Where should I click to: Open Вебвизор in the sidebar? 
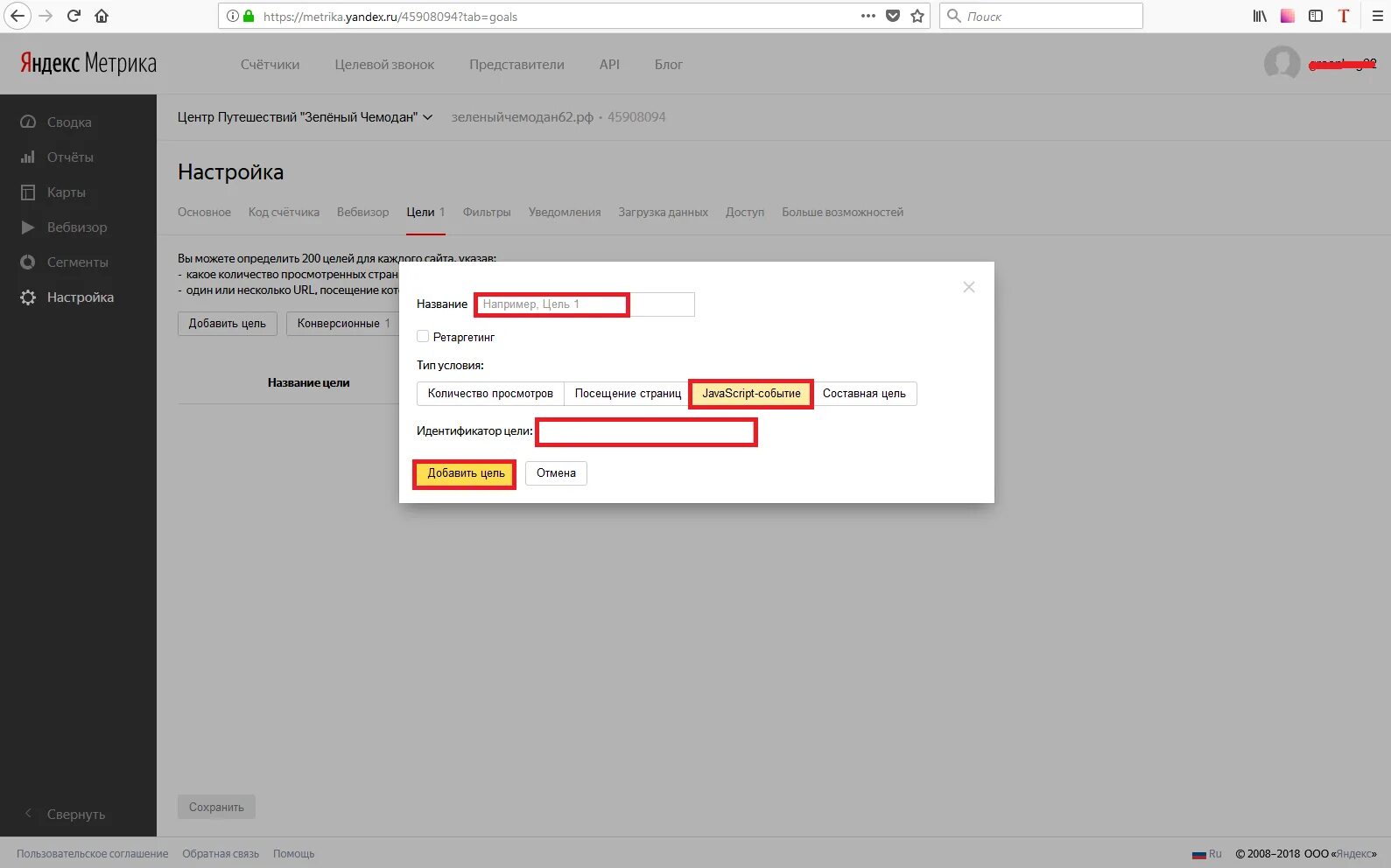point(77,227)
